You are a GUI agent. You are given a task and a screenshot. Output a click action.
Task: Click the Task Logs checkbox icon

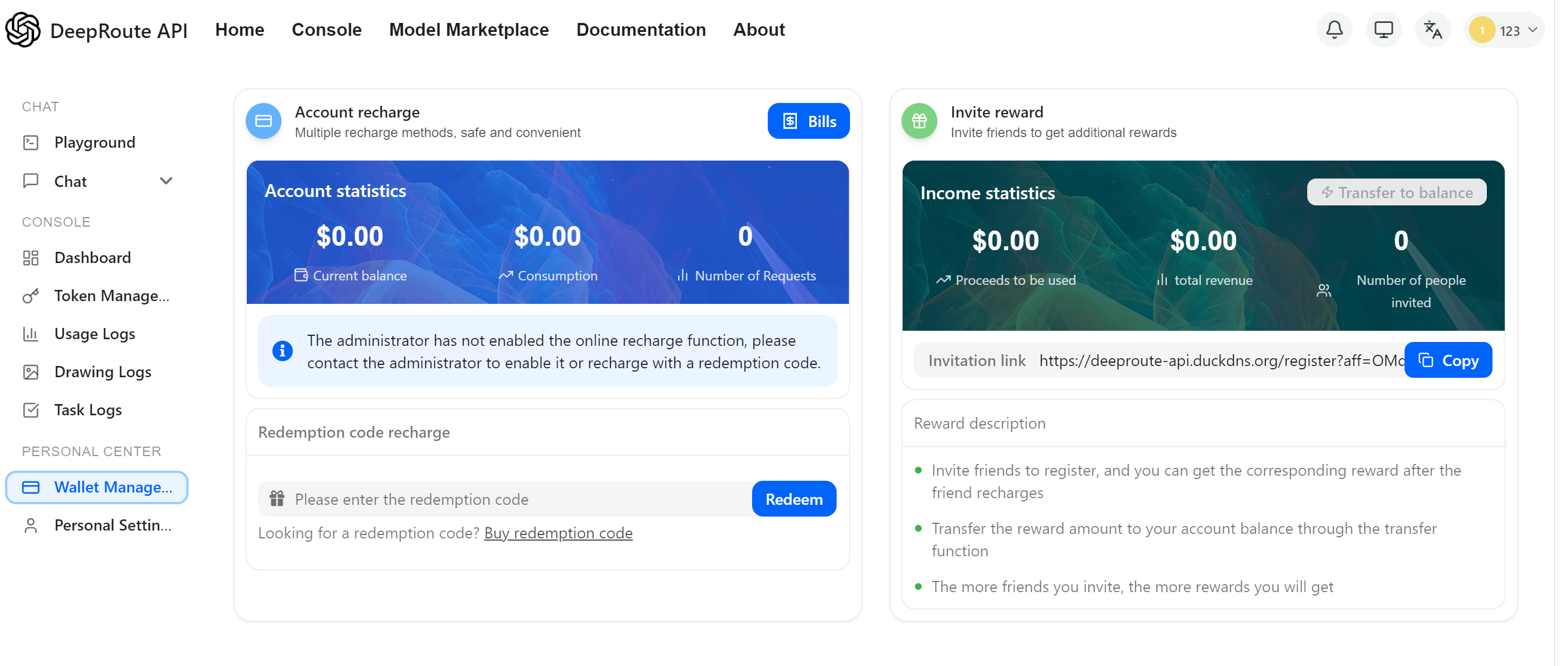coord(30,410)
